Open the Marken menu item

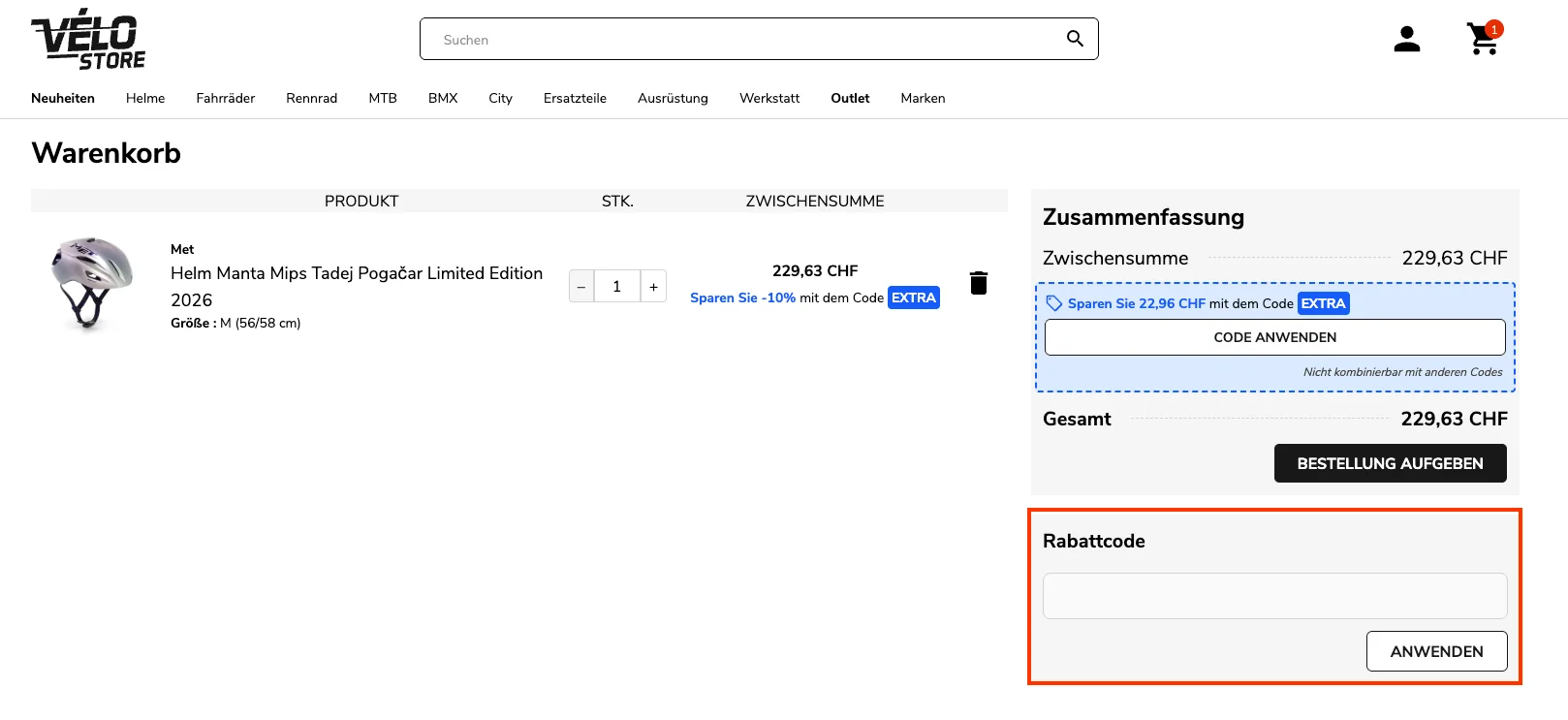click(923, 98)
